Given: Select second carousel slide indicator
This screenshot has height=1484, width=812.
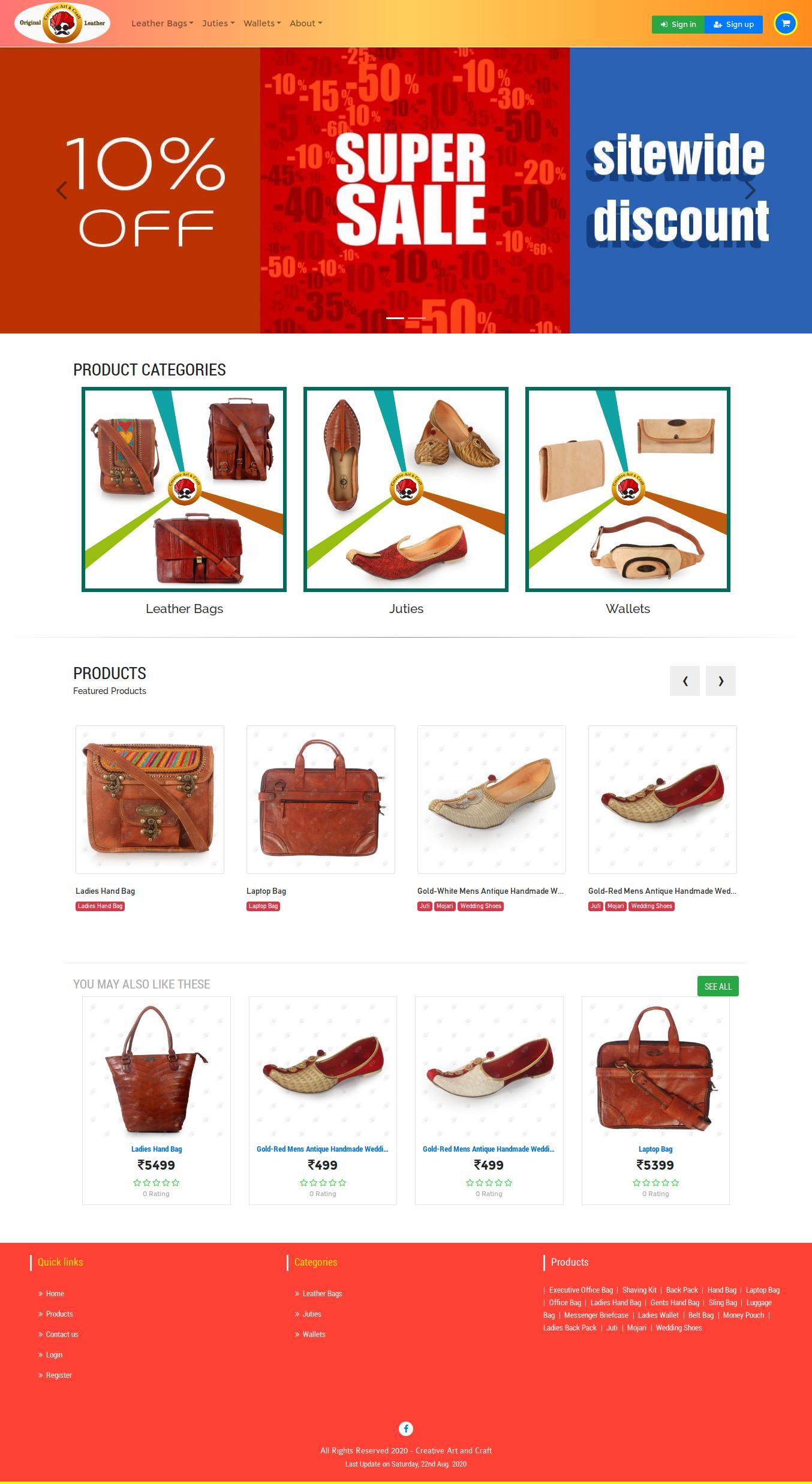Looking at the screenshot, I should tap(417, 318).
